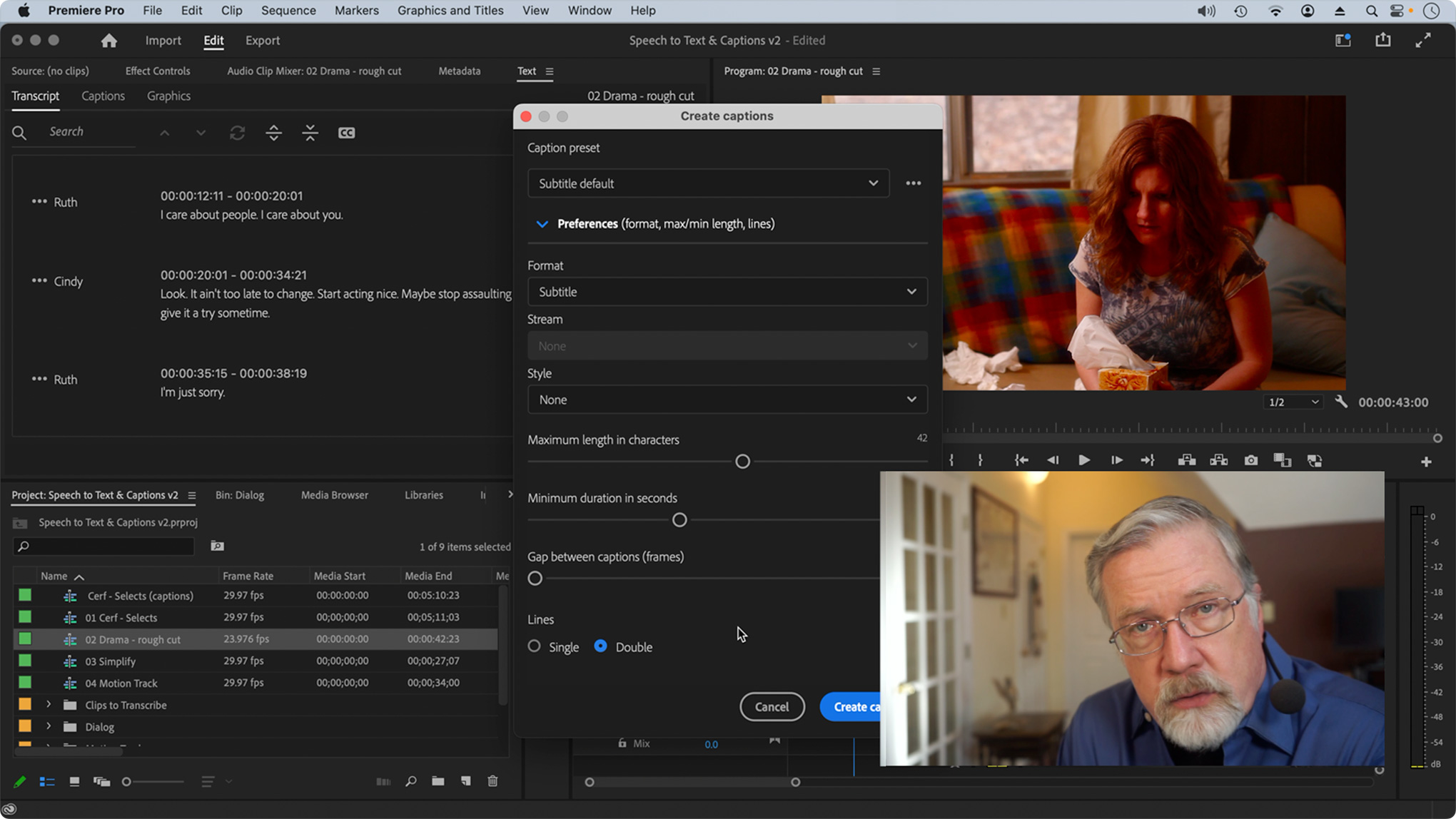Image resolution: width=1456 pixels, height=819 pixels.
Task: Play the program monitor sequence
Action: click(x=1084, y=461)
